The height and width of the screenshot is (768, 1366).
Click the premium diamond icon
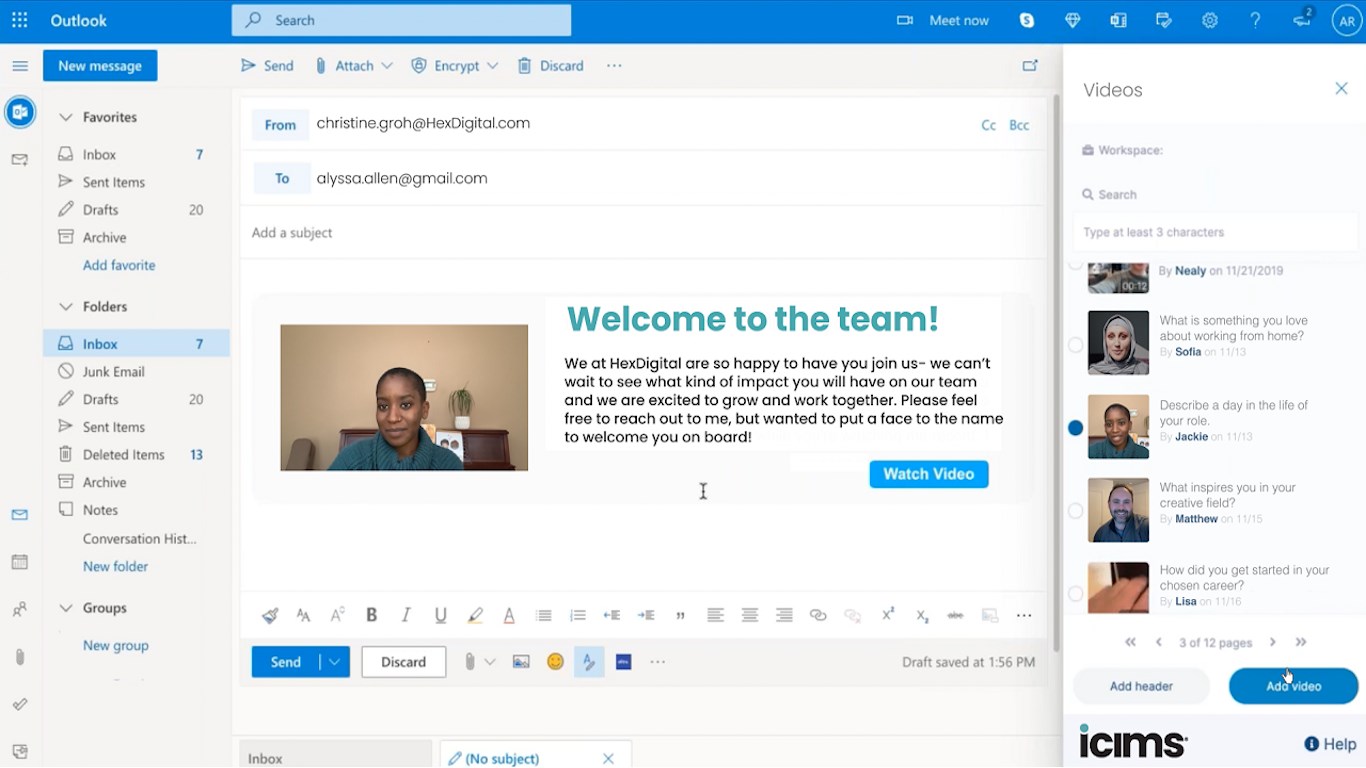(x=1073, y=20)
